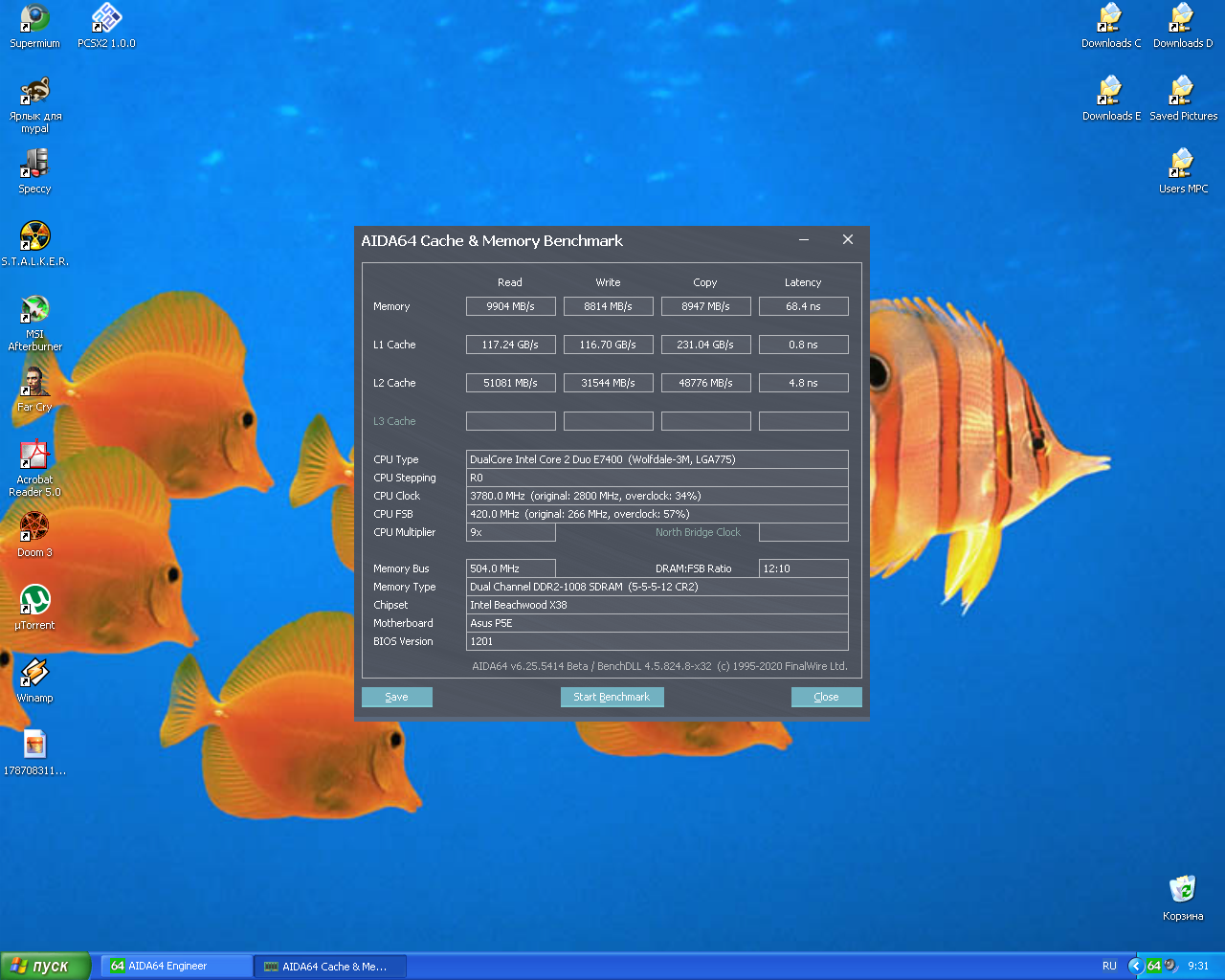Click L1 Cache Copy value 231.04 GB/s

tap(706, 345)
